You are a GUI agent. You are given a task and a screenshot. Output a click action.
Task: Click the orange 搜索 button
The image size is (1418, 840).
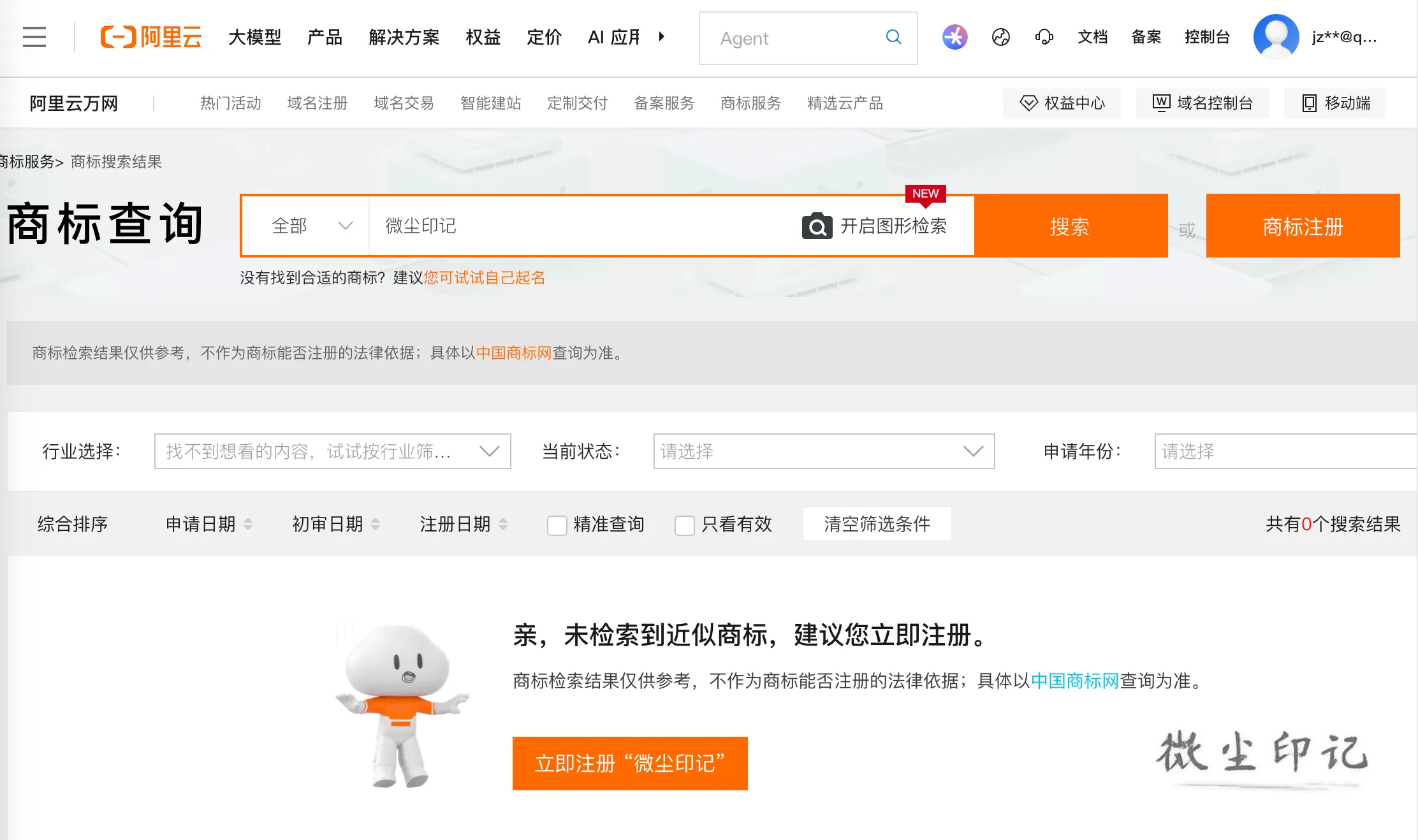pyautogui.click(x=1071, y=226)
